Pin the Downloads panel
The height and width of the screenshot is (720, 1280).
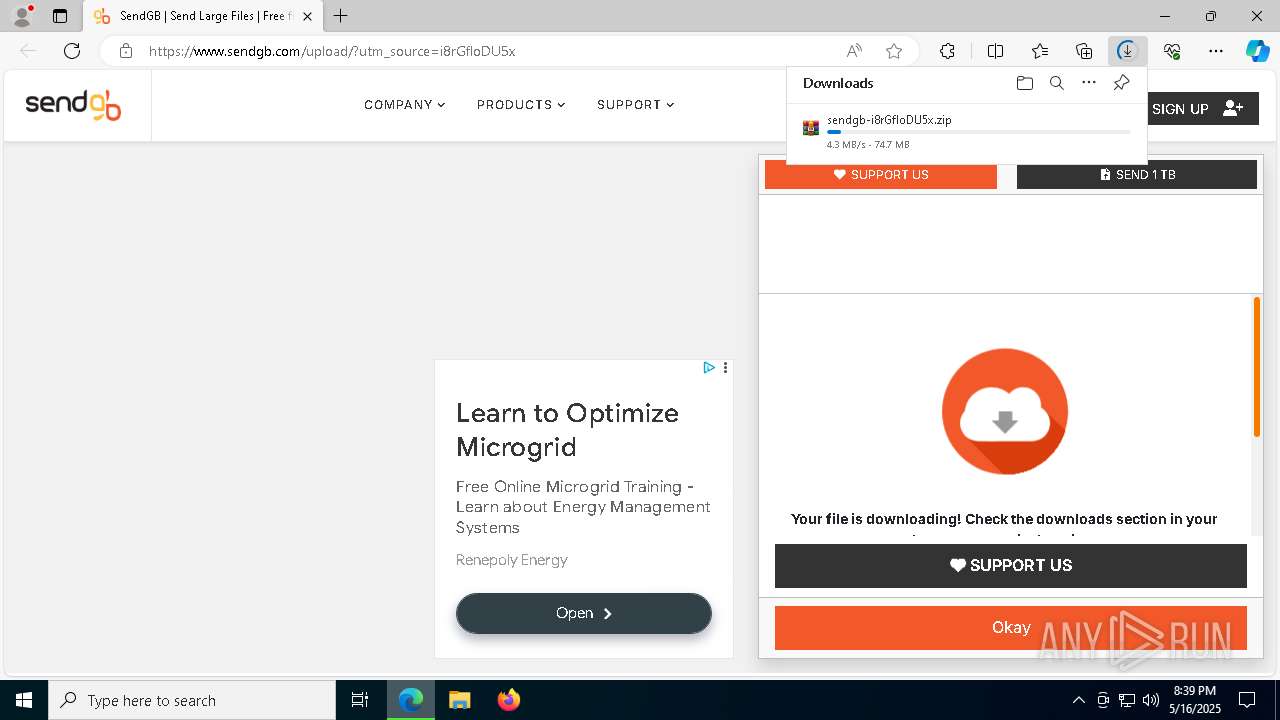tap(1121, 83)
